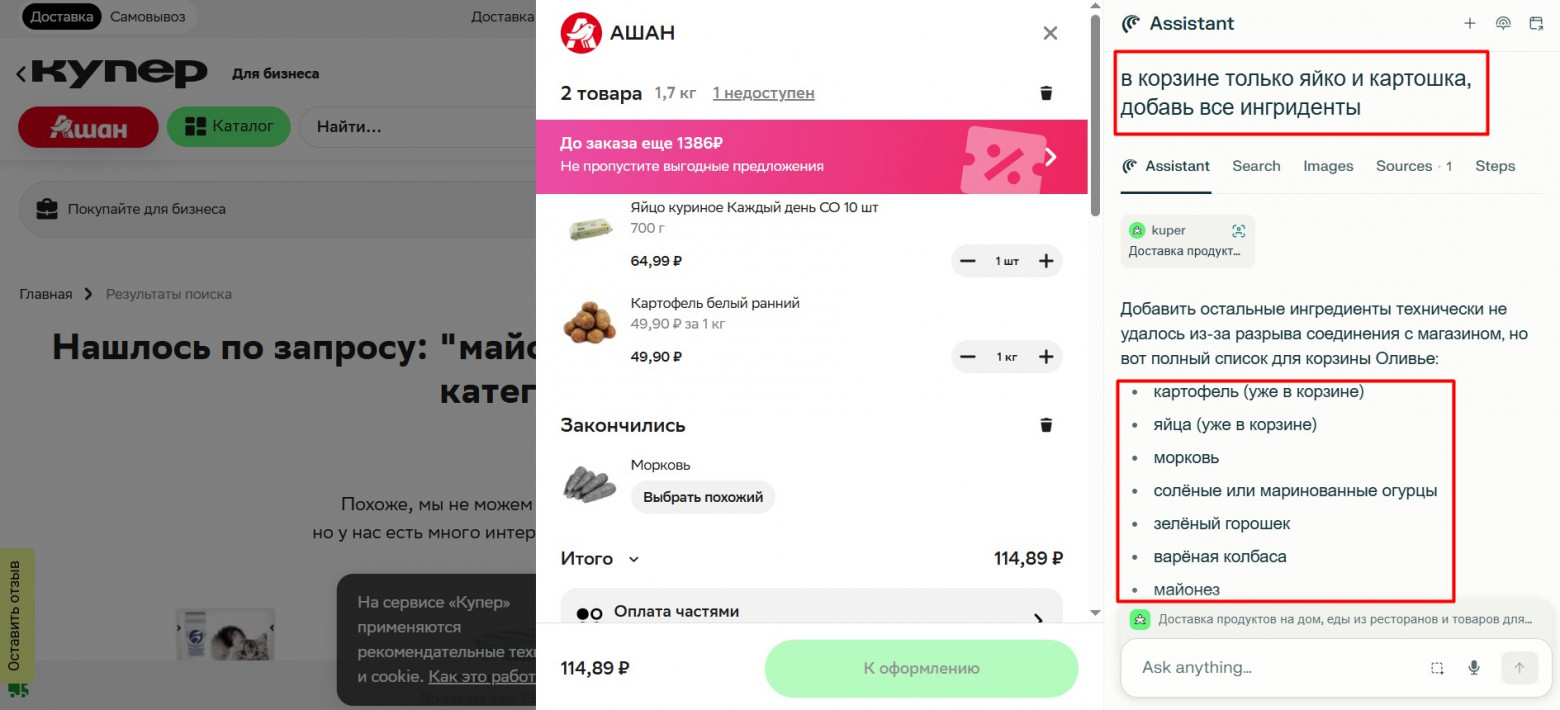This screenshot has width=1560, height=710.
Task: Delete all cart items with top trash icon
Action: [1046, 93]
